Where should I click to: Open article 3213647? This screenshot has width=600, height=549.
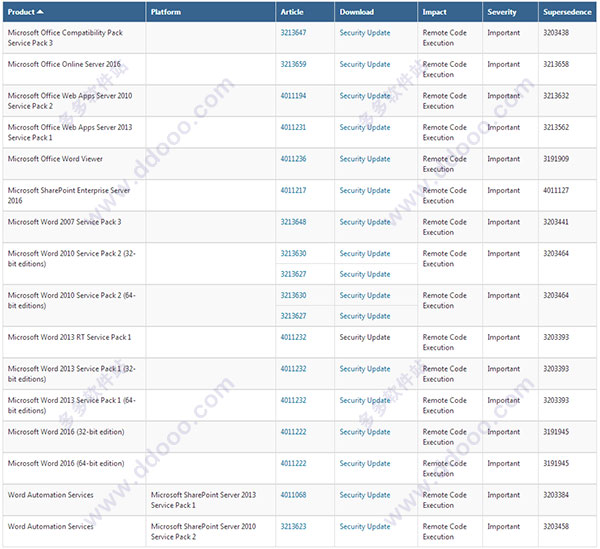(293, 33)
